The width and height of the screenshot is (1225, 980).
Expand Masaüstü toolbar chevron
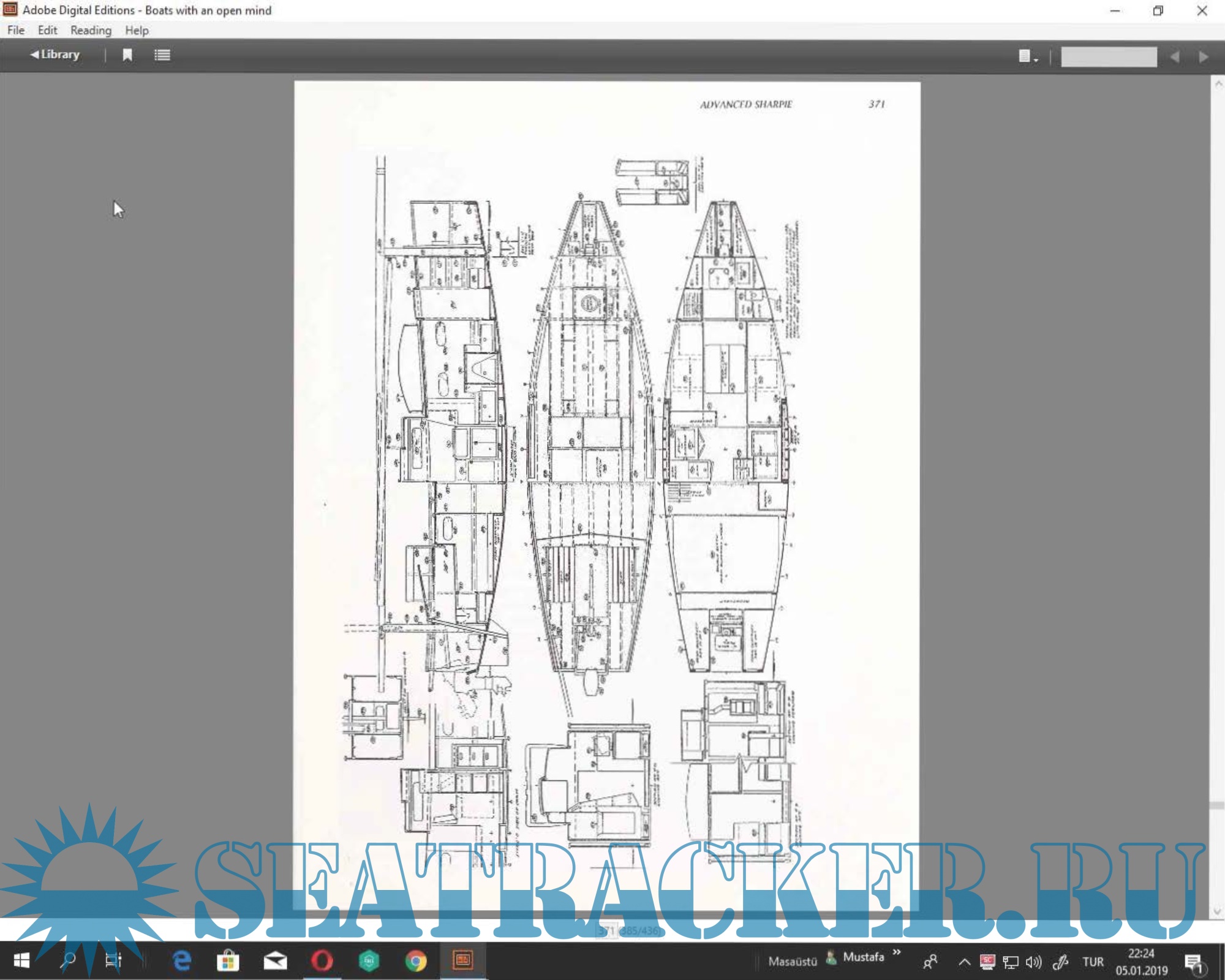click(x=897, y=952)
